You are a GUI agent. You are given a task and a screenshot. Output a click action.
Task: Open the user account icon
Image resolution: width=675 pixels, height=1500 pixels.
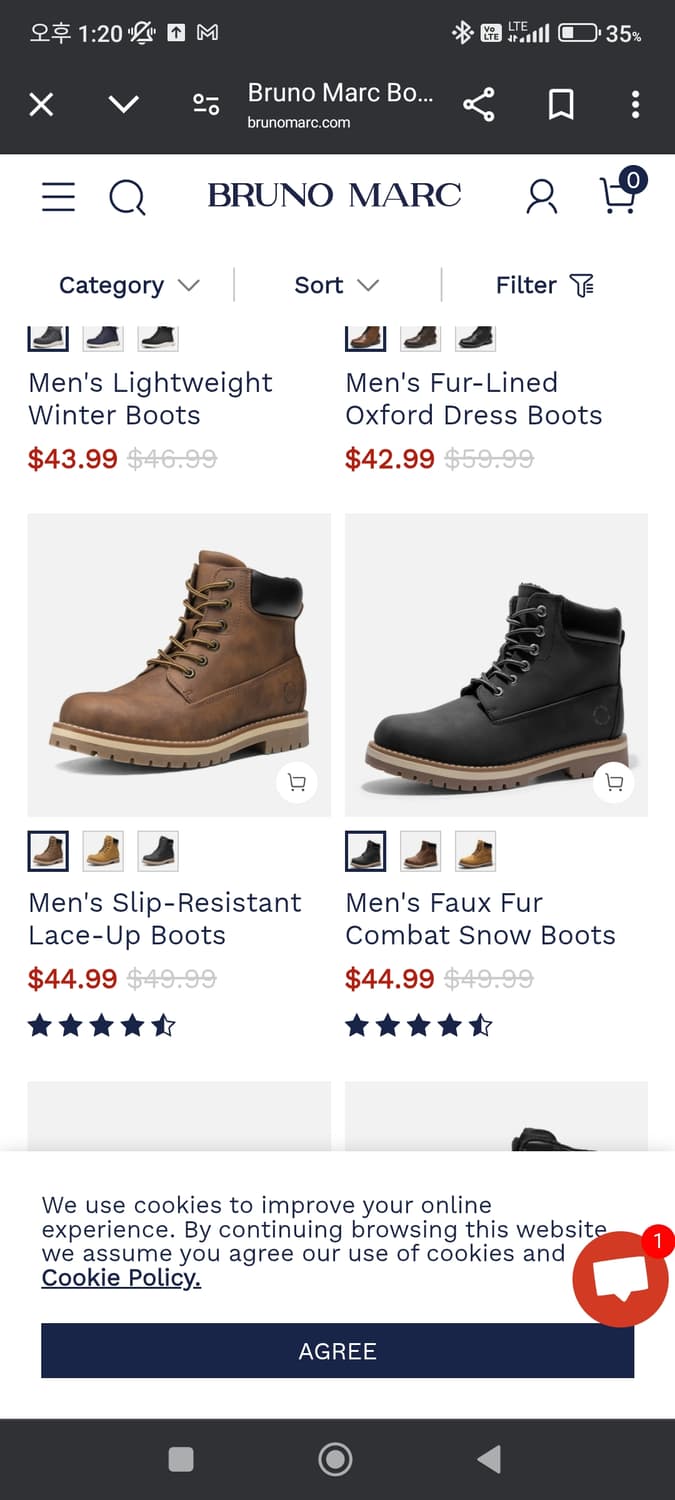[542, 196]
